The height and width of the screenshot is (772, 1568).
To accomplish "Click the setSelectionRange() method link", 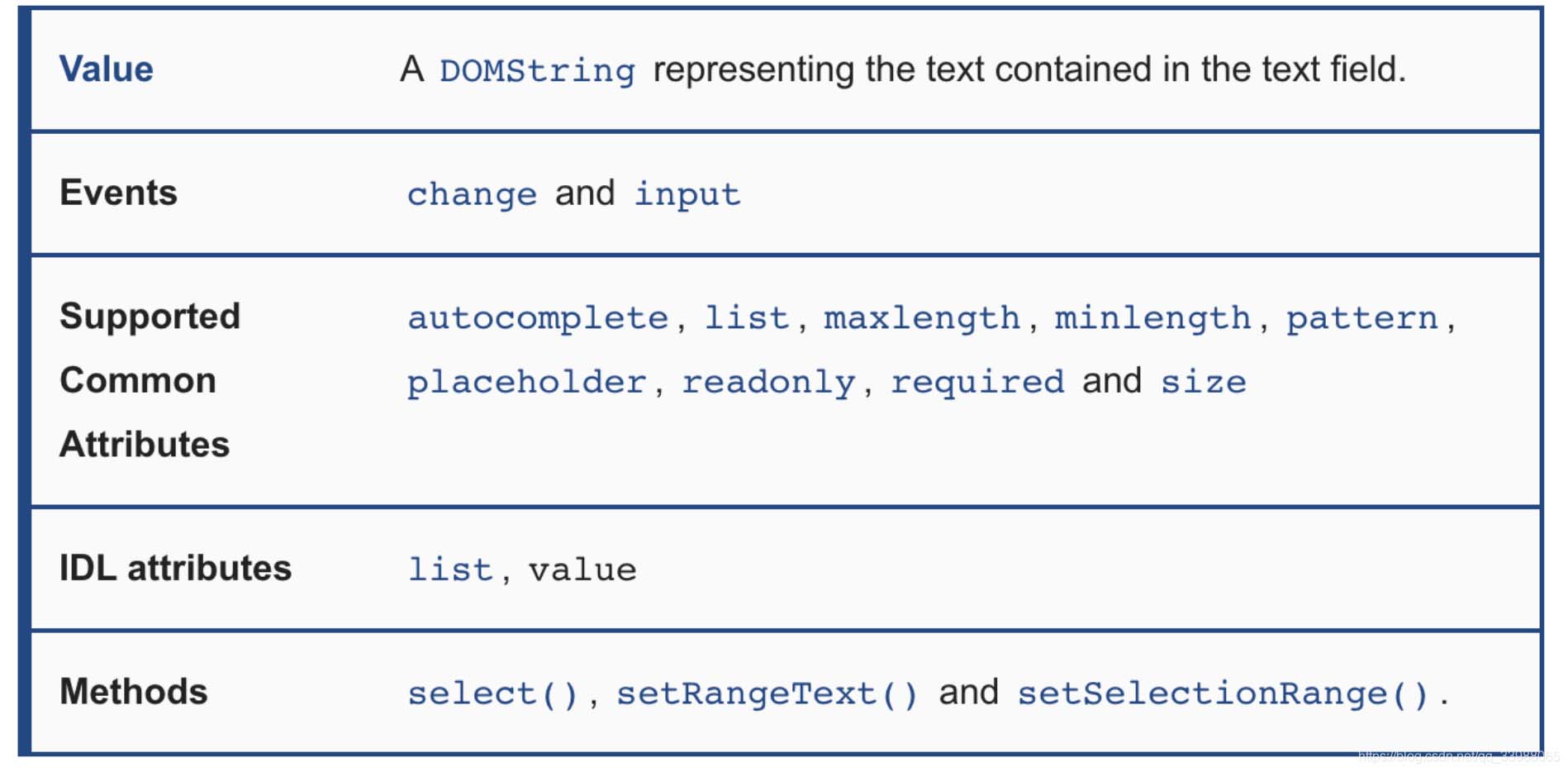I will (x=1223, y=694).
